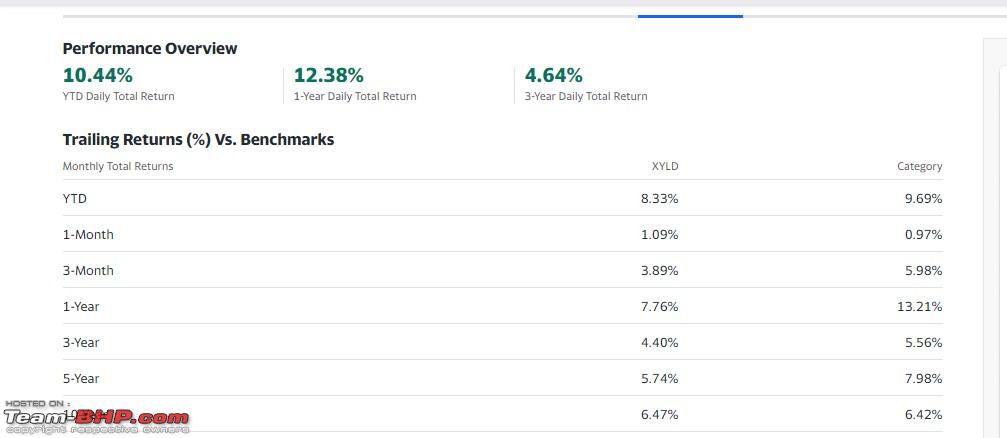Select the 1-Month row label
The image size is (1007, 438).
click(88, 234)
